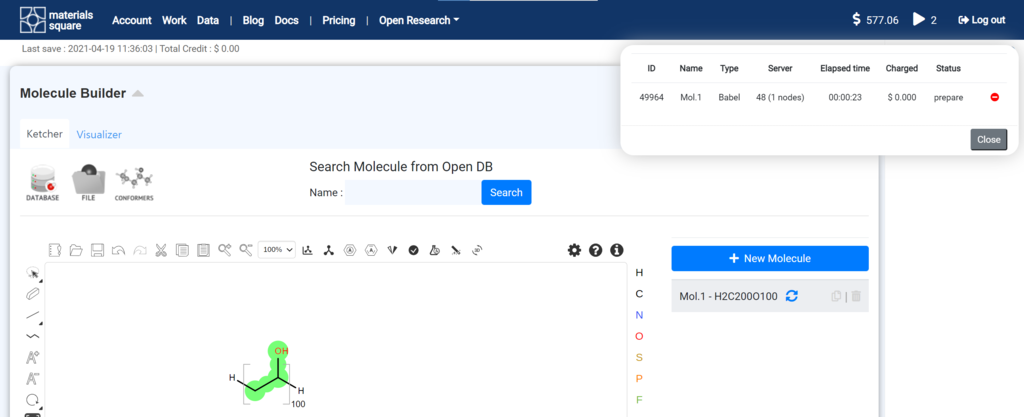Pick the Hydrogen (H) atom
The image size is (1024, 417).
pyautogui.click(x=639, y=273)
